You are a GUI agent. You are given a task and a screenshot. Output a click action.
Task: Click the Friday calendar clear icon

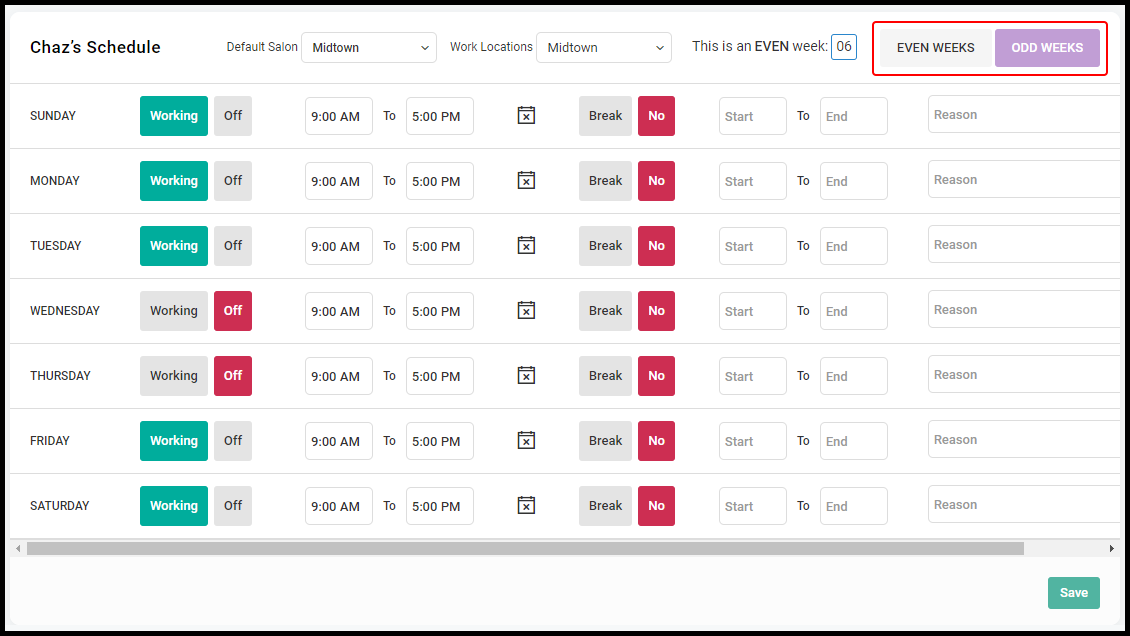point(526,440)
